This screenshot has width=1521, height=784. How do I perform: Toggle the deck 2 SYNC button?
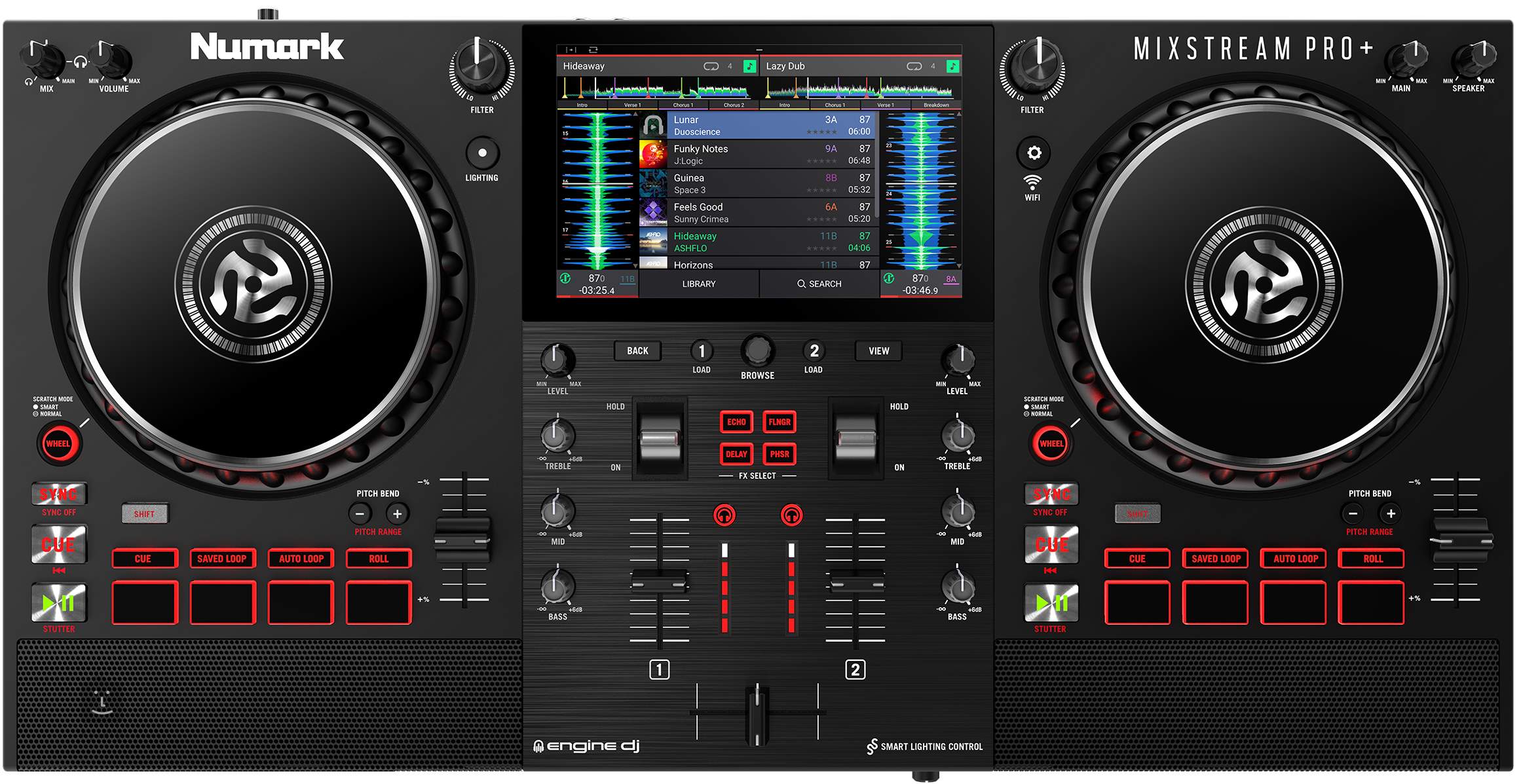click(1051, 495)
